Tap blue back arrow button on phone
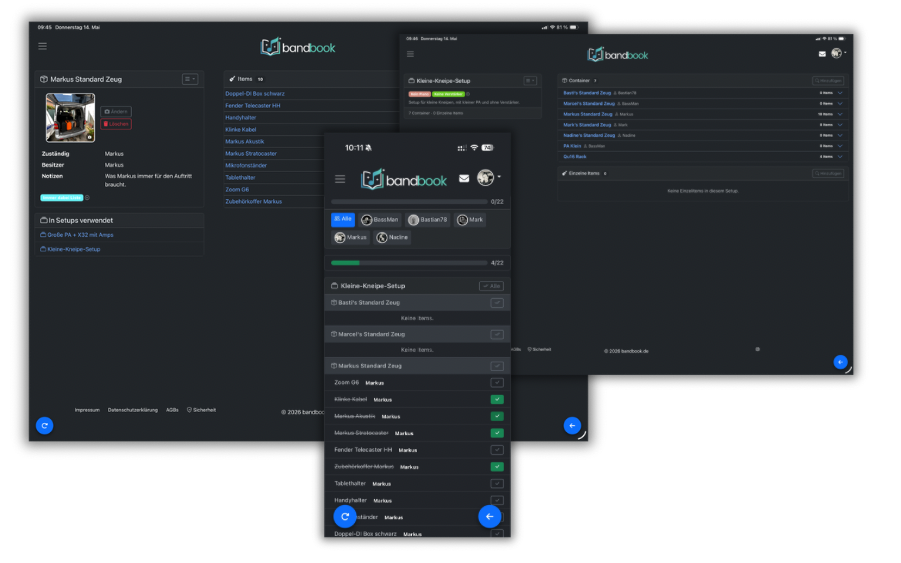 click(x=490, y=516)
